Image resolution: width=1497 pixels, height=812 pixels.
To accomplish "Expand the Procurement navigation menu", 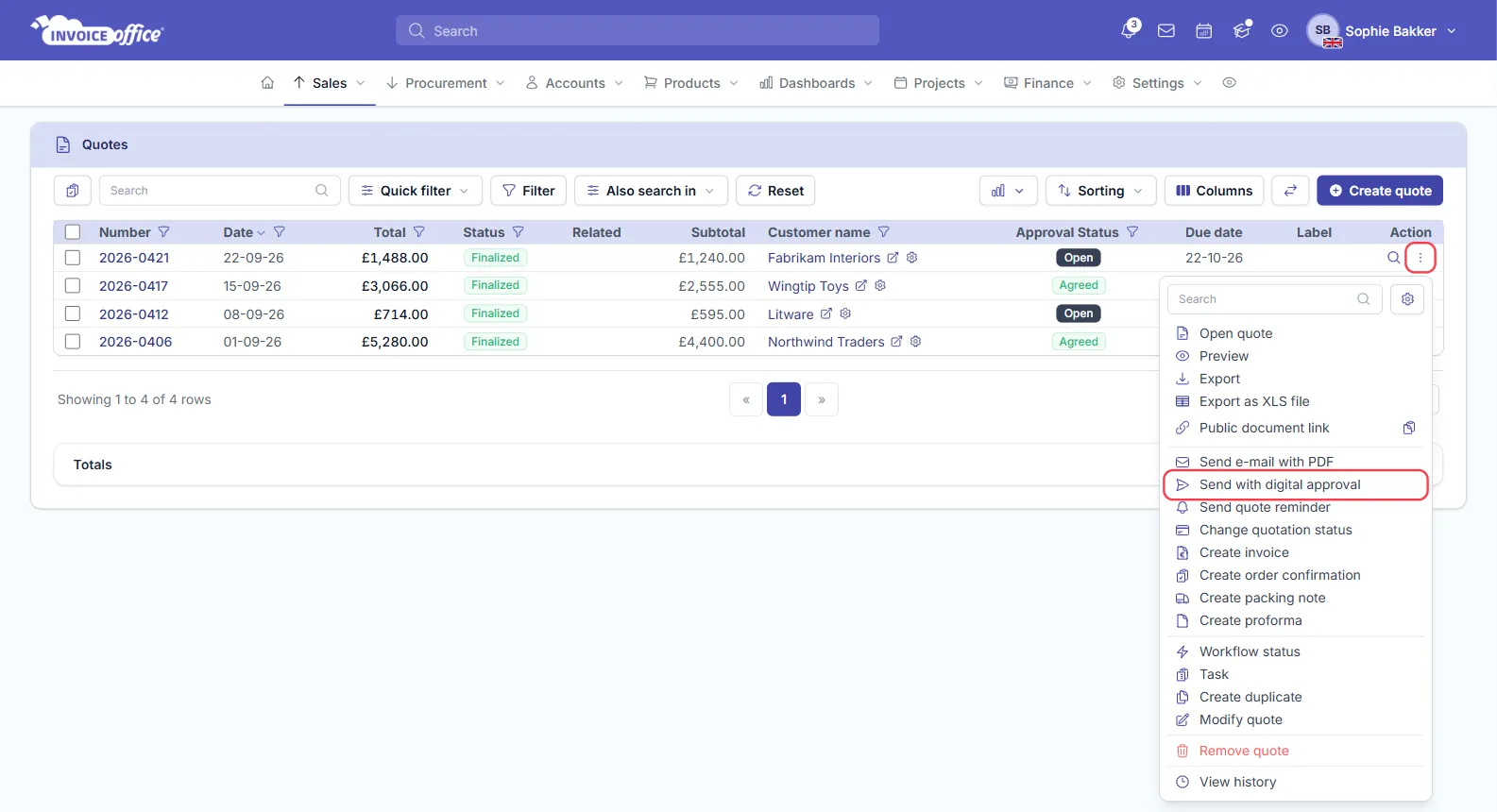I will [445, 83].
